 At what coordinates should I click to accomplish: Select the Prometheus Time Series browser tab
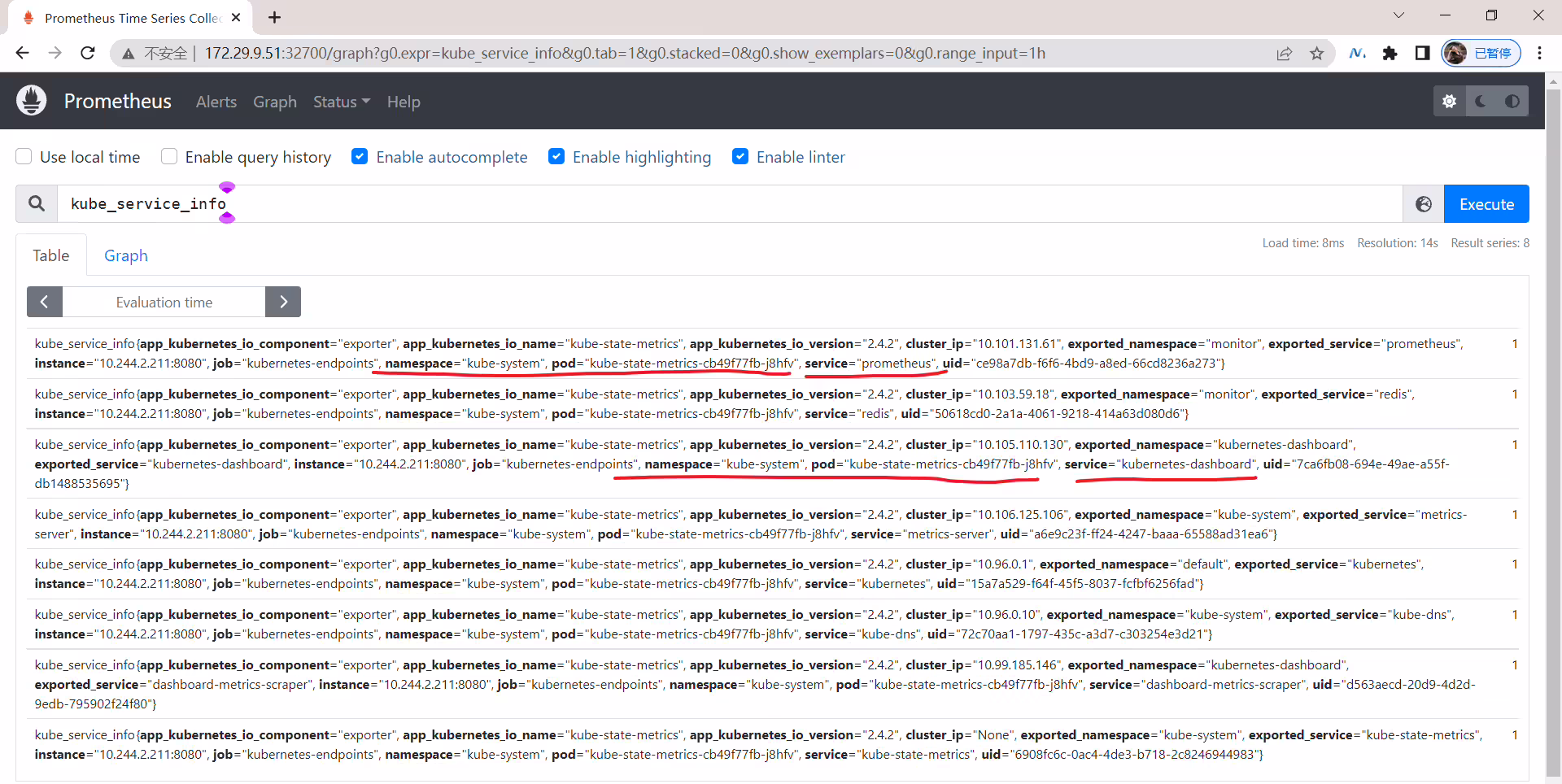(130, 17)
